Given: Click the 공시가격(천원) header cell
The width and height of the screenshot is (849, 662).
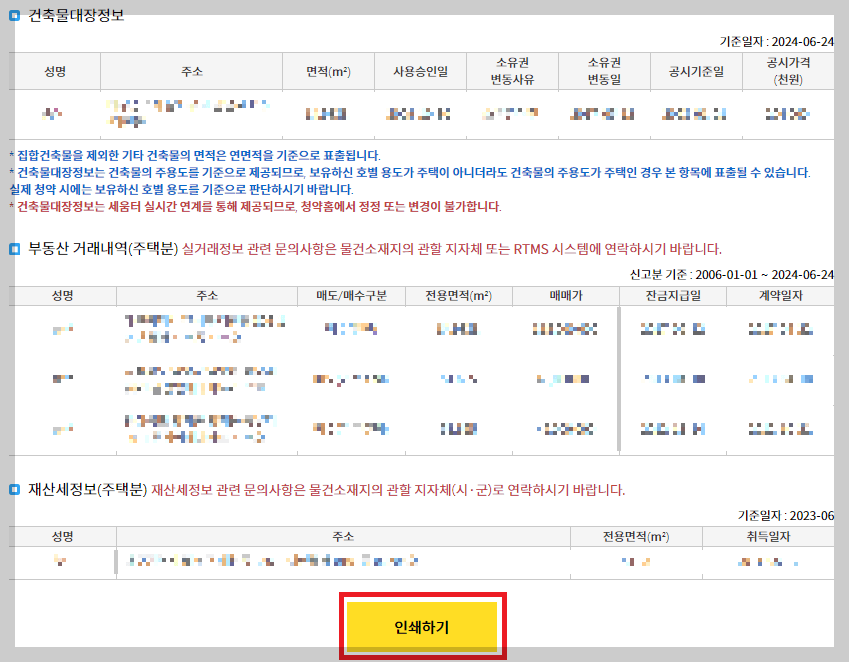Looking at the screenshot, I should click(785, 70).
